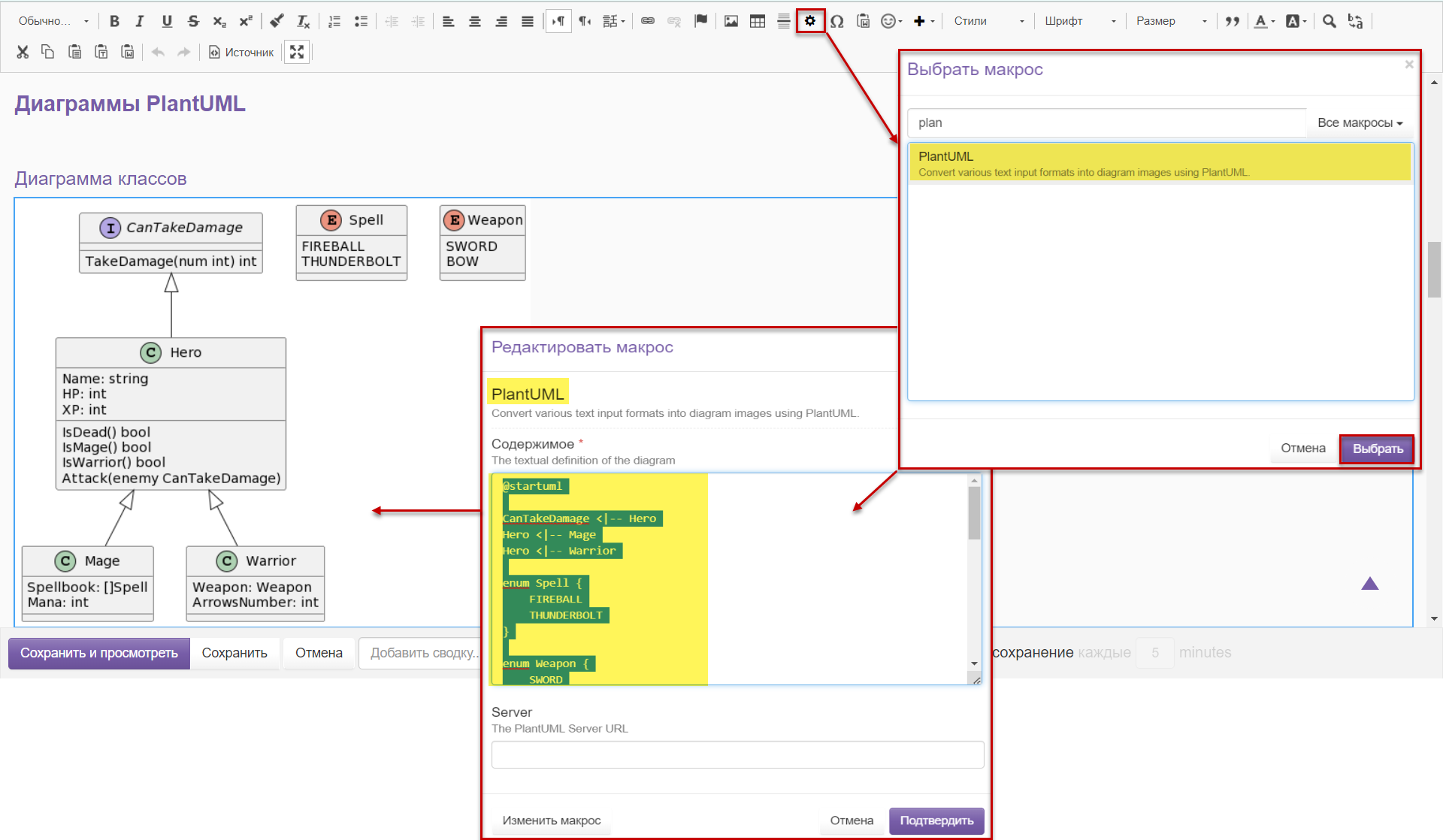The image size is (1443, 840).
Task: Click the insert table icon
Action: coord(758,21)
